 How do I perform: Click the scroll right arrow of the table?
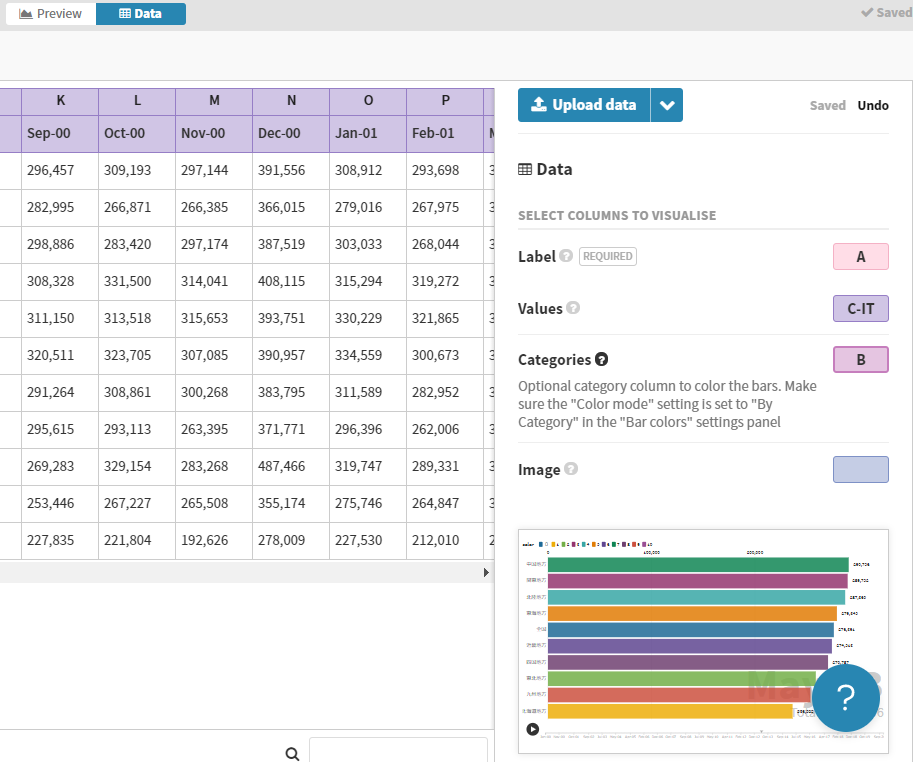pyautogui.click(x=486, y=573)
